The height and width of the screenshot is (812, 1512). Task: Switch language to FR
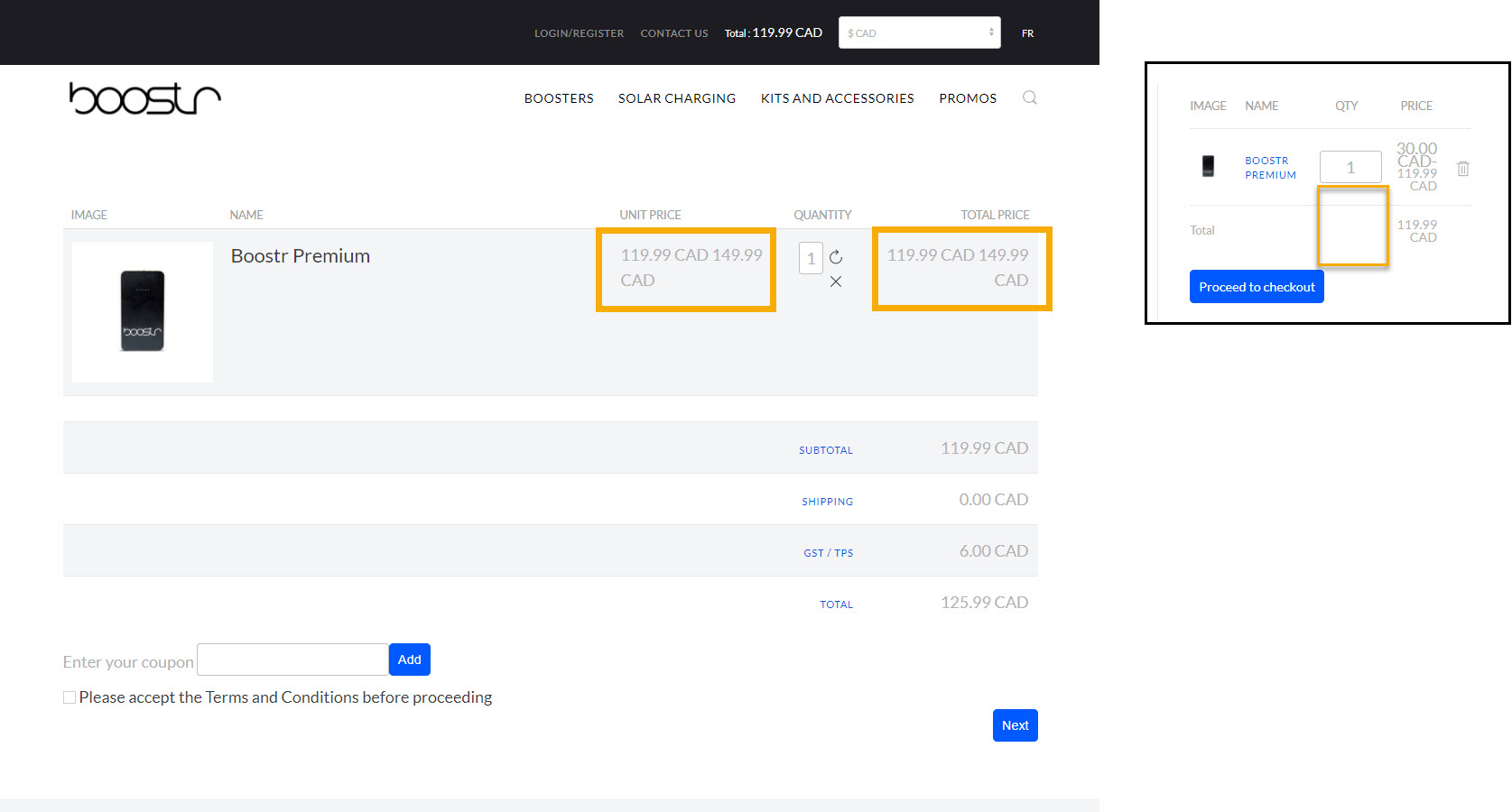click(x=1027, y=33)
